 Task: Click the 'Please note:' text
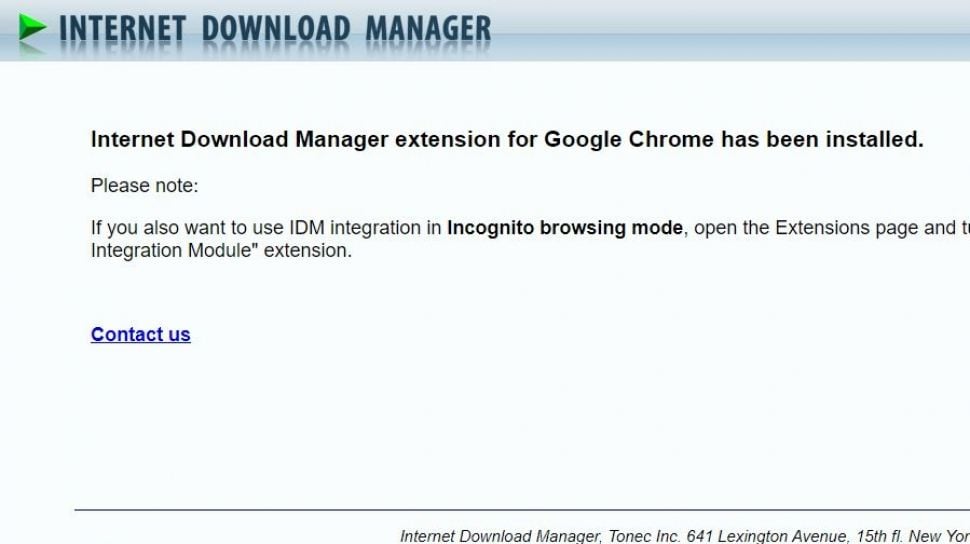click(x=144, y=186)
